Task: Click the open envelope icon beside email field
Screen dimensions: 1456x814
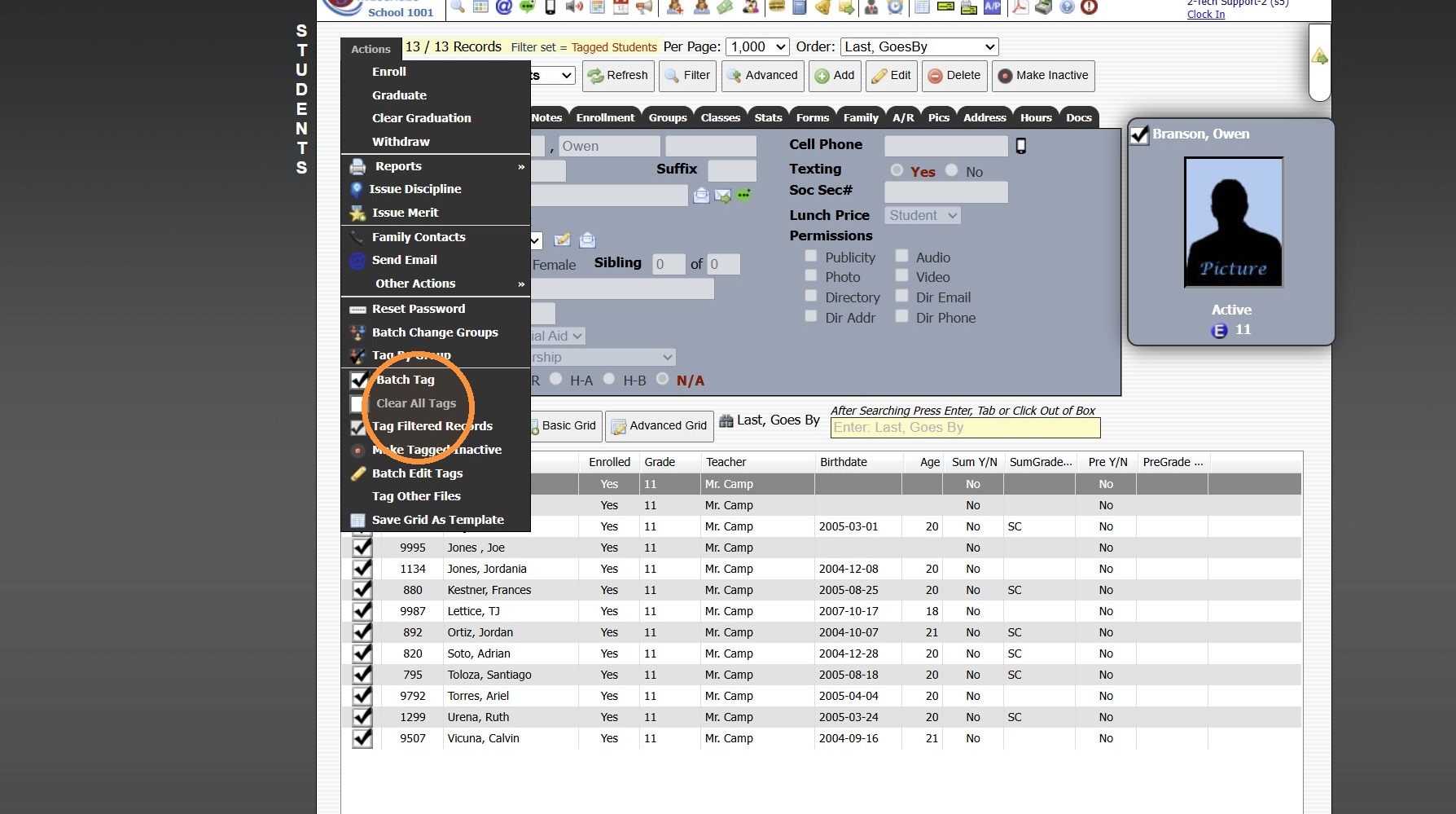Action: point(701,196)
